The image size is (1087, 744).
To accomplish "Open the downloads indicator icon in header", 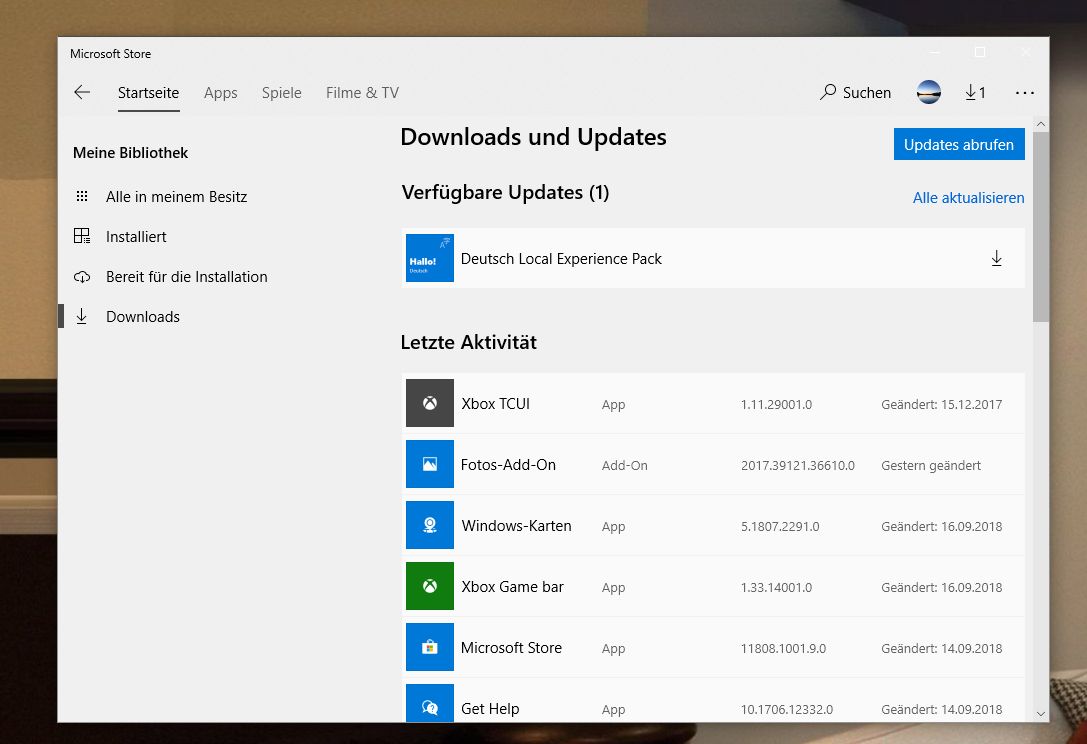I will tap(975, 92).
